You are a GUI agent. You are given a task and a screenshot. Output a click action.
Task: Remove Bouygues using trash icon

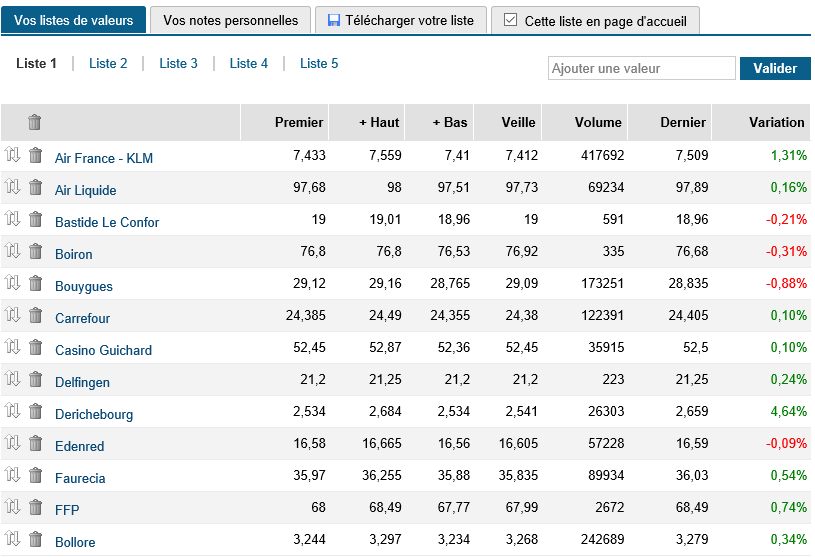tap(35, 283)
